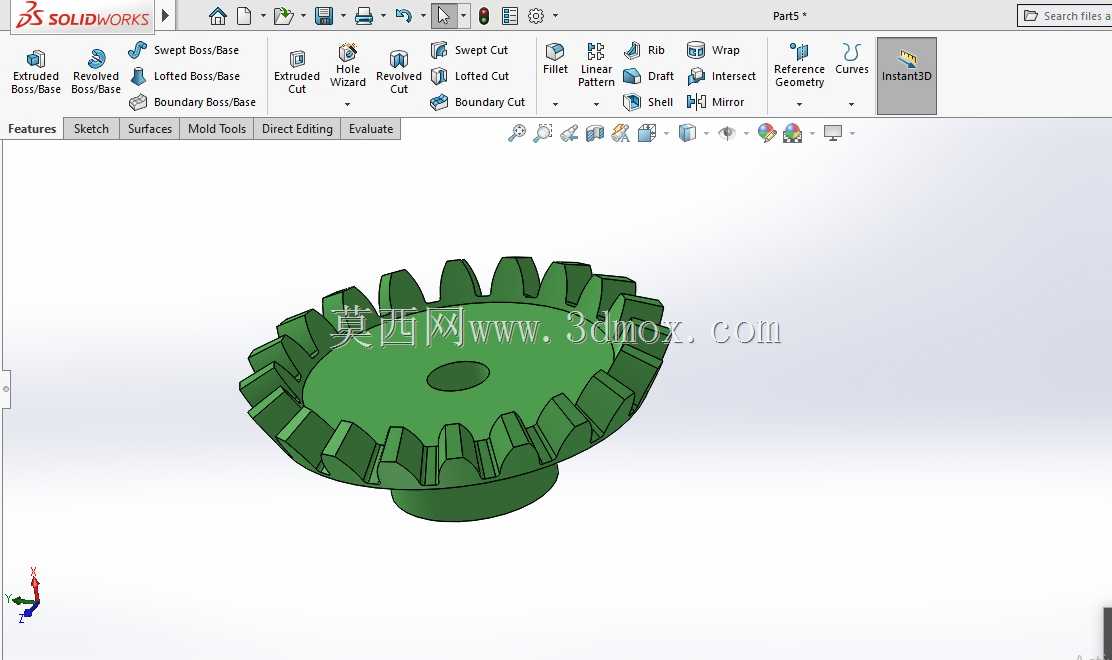
Task: Click Edit Appearance color ball
Action: [x=767, y=133]
